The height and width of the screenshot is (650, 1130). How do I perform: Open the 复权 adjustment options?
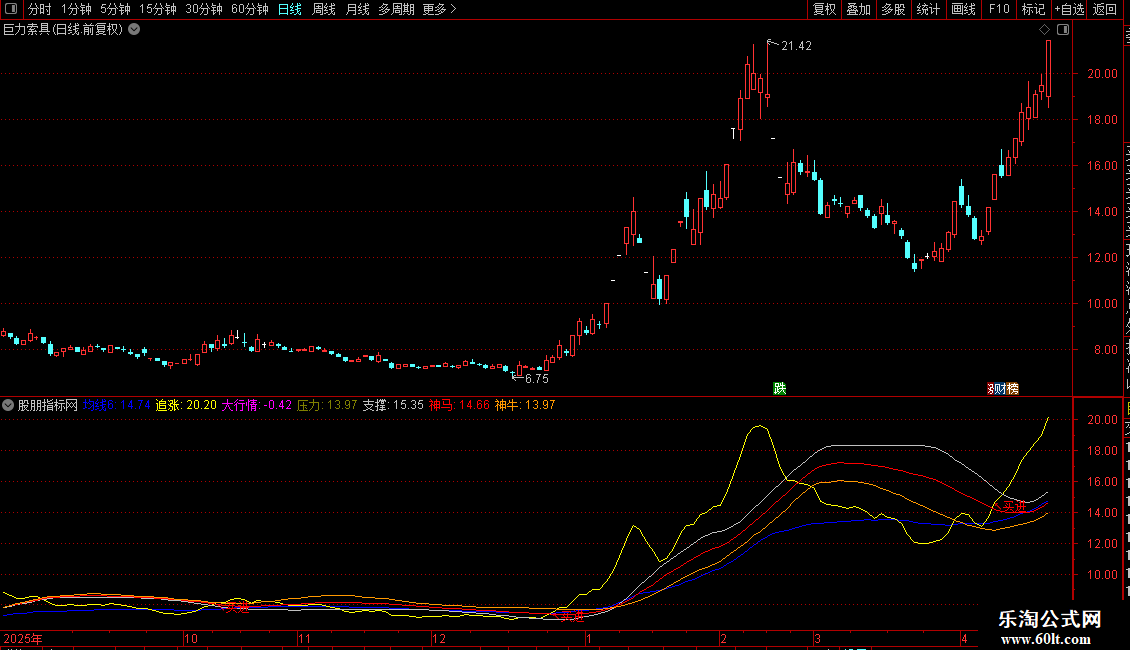(x=824, y=9)
